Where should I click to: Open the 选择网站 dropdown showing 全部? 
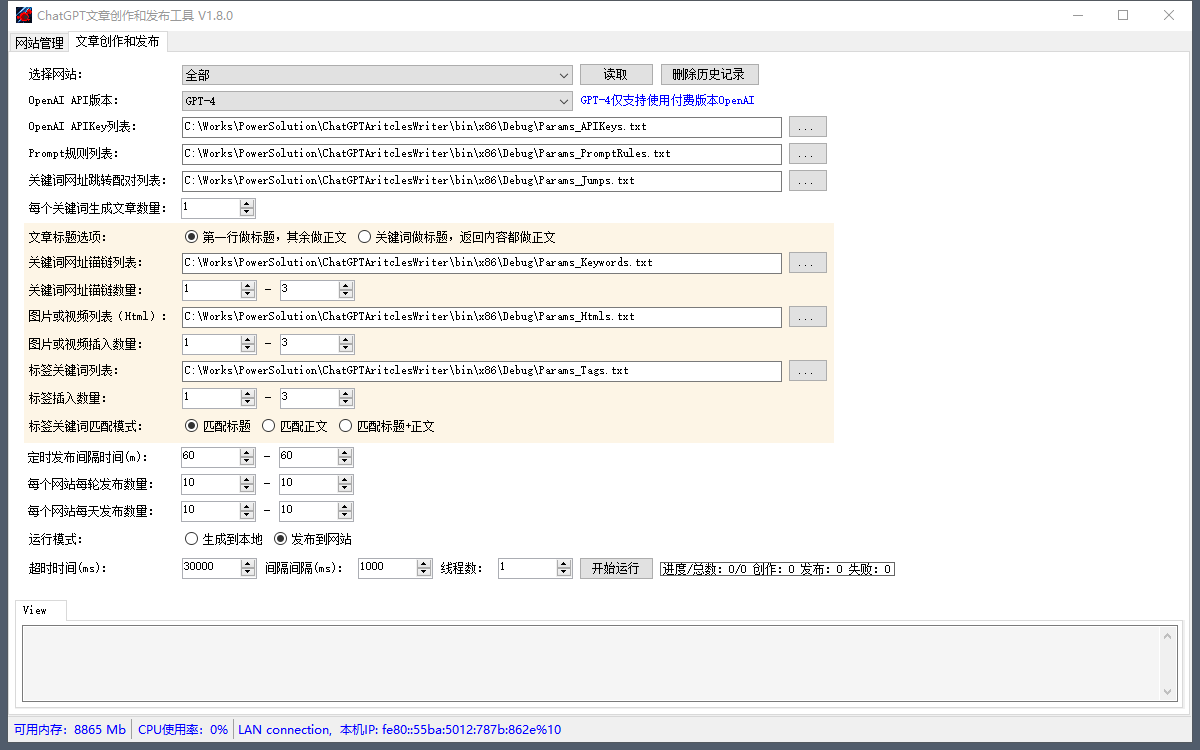377,75
